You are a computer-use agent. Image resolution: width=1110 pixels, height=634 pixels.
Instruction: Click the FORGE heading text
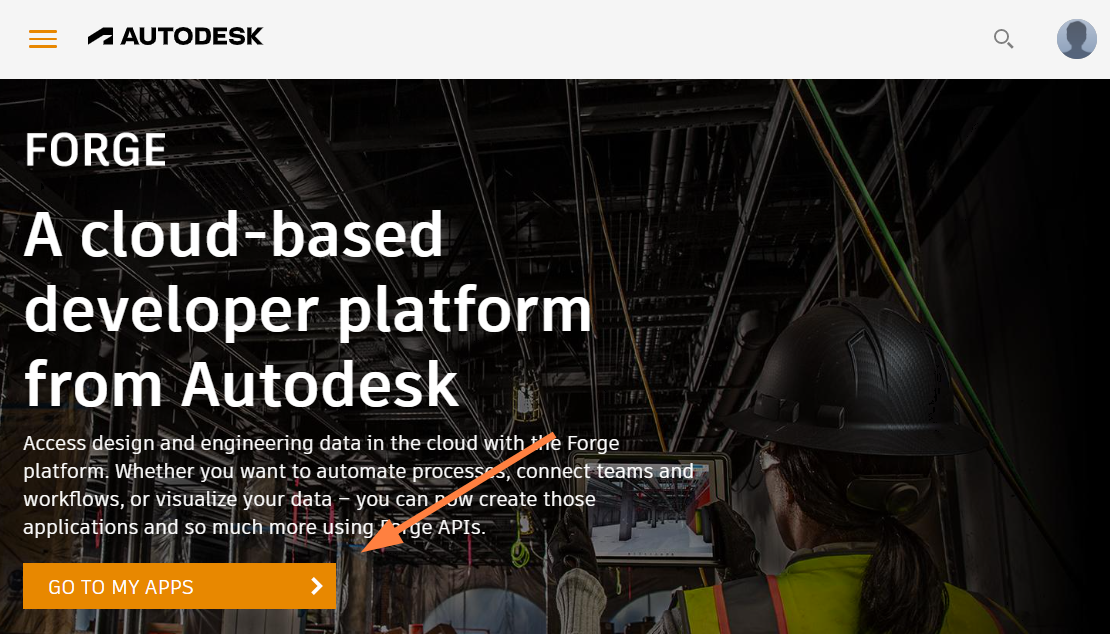96,149
